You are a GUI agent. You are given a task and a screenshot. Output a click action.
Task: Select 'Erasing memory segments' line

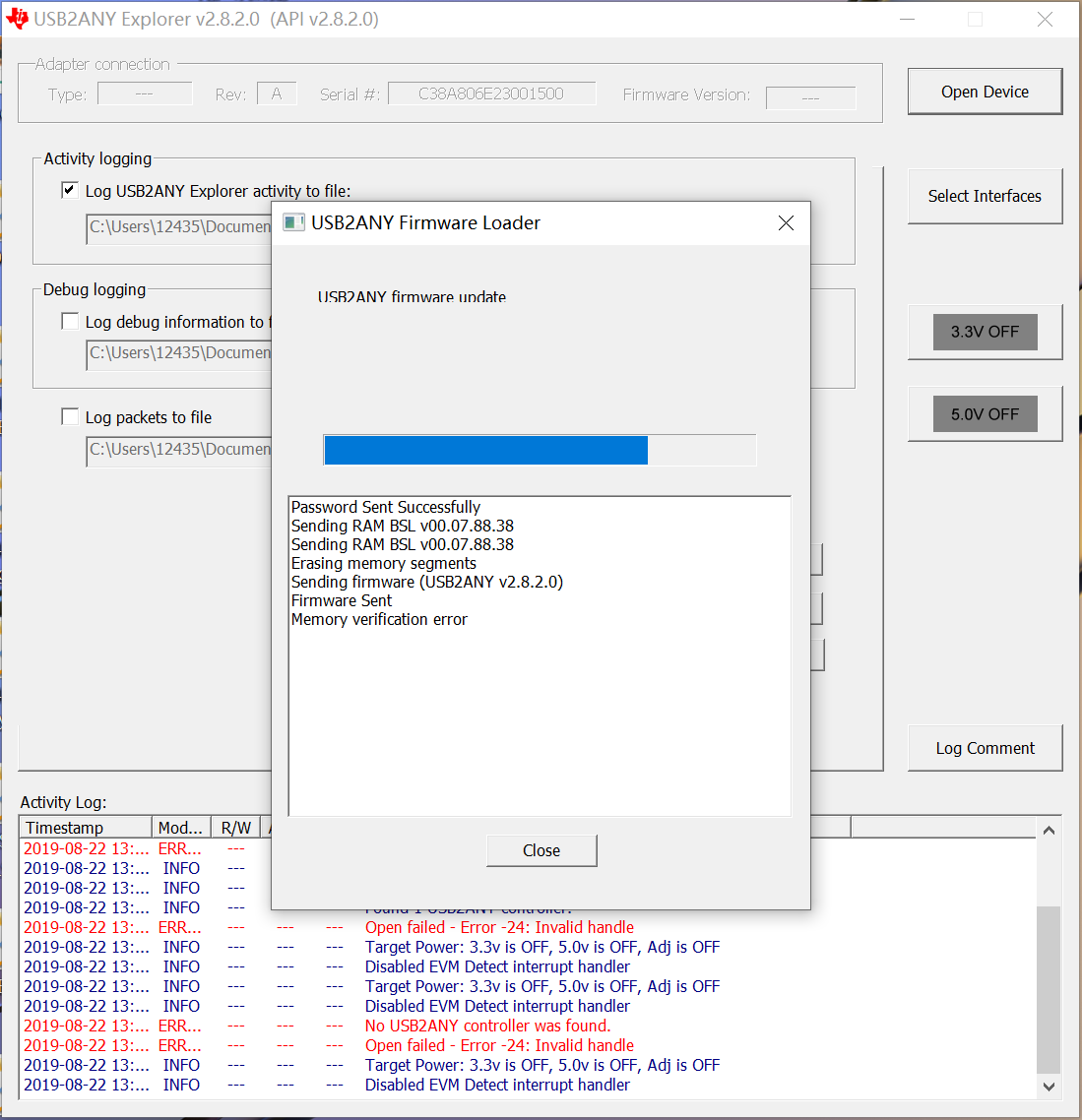tap(383, 564)
